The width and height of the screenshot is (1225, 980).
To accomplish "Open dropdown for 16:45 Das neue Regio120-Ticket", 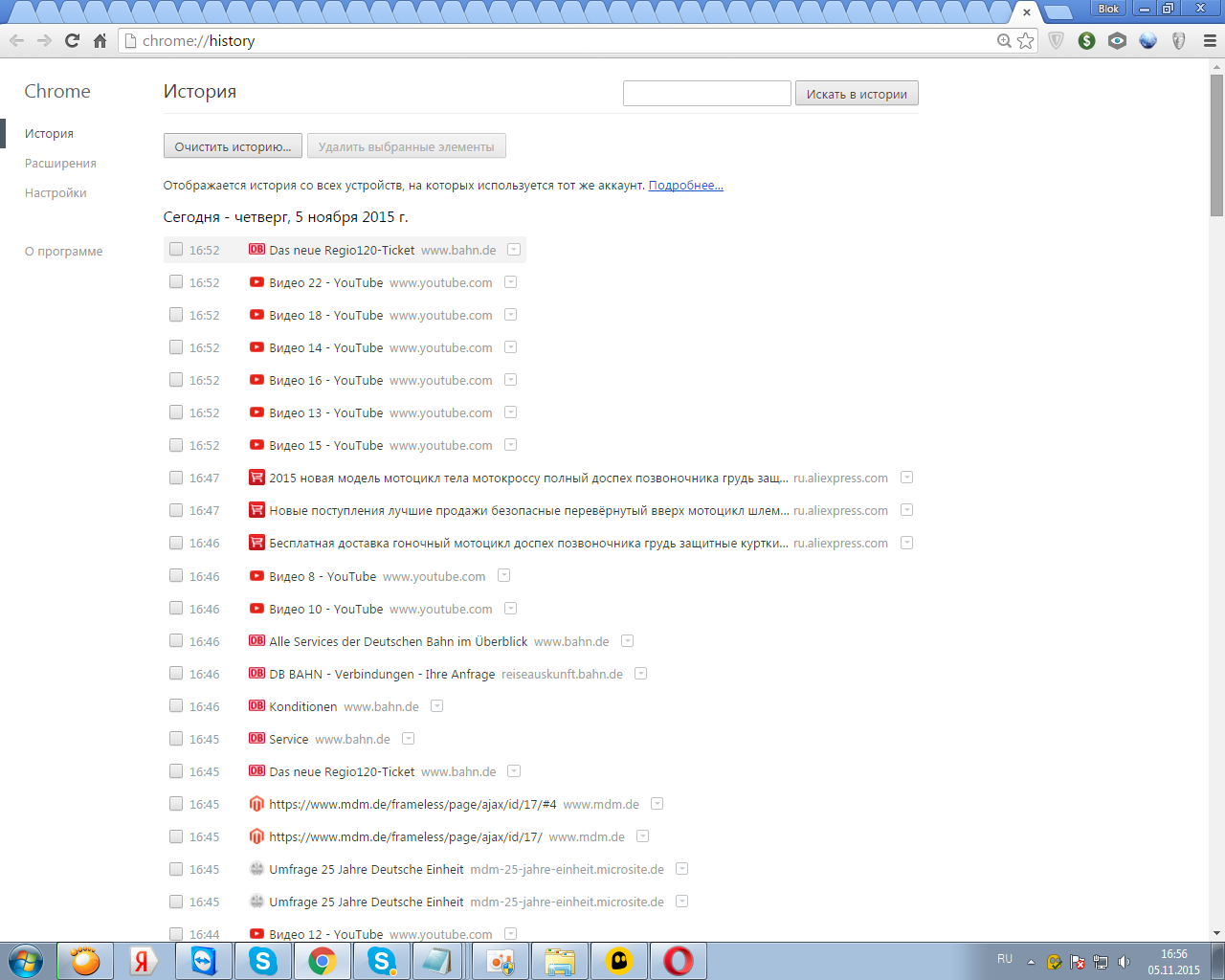I will pyautogui.click(x=514, y=771).
